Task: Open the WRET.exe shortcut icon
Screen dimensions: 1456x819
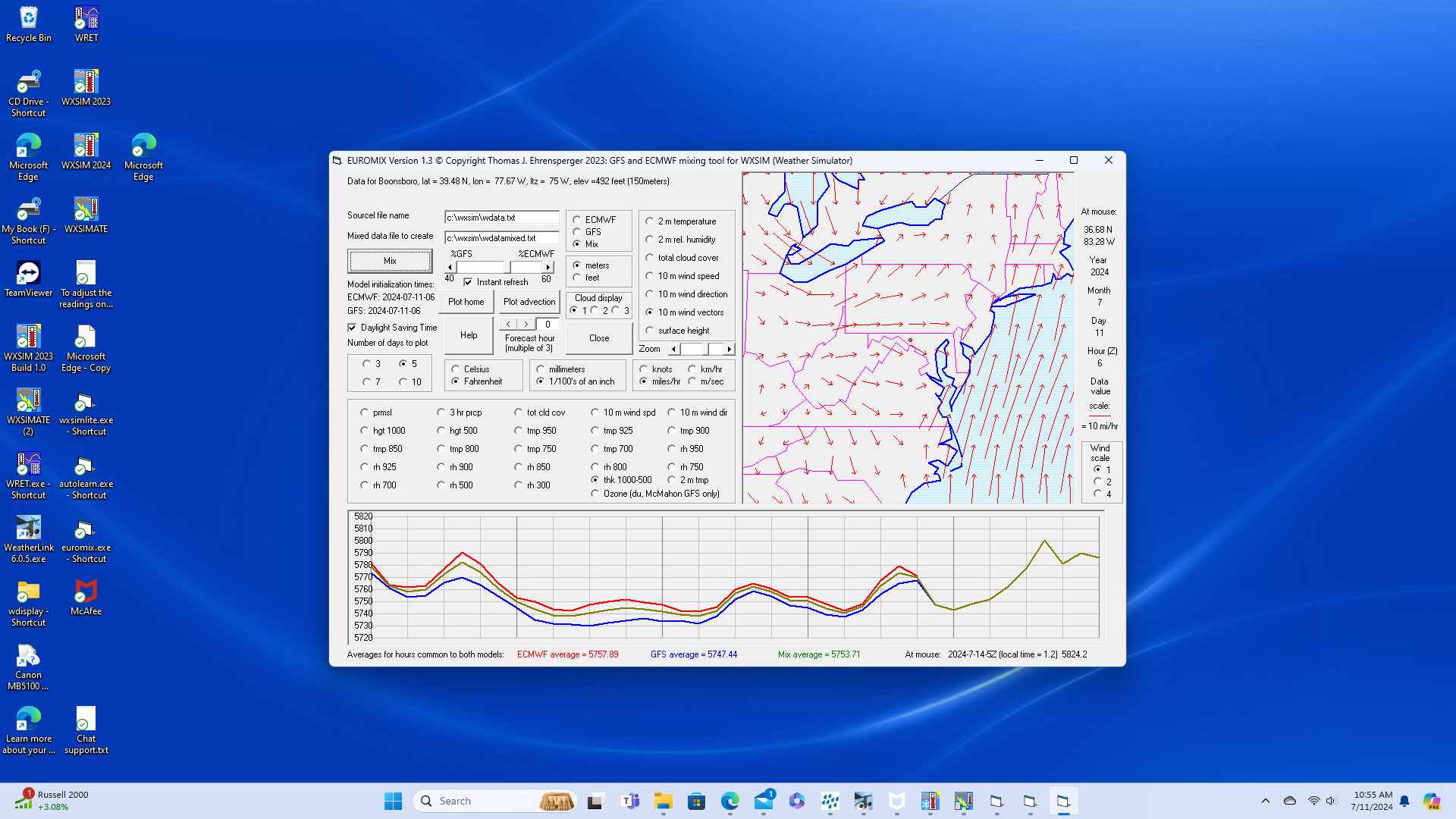Action: tap(29, 475)
